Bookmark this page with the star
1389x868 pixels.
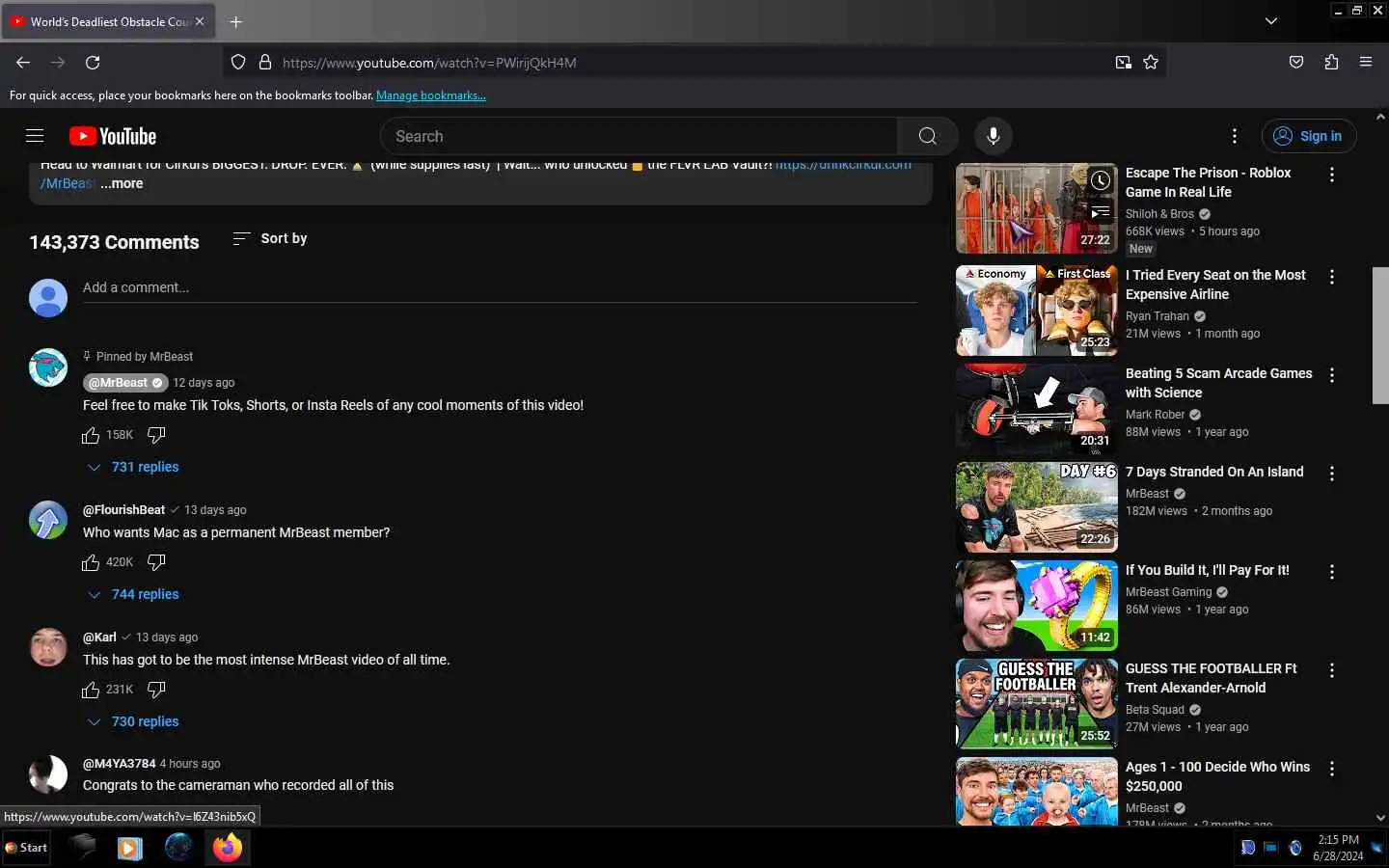(1151, 63)
